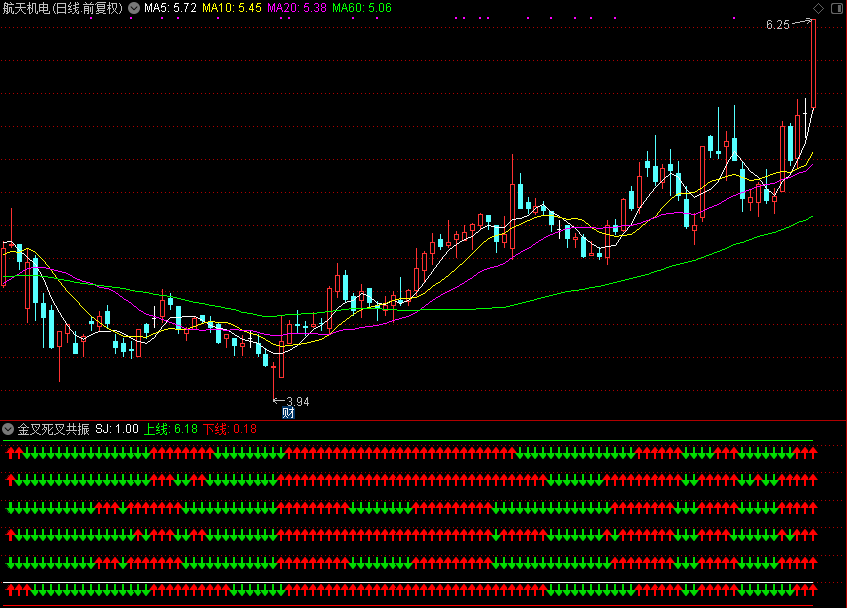
Task: Click the first red arrow in top indicator row
Action: coord(10,453)
